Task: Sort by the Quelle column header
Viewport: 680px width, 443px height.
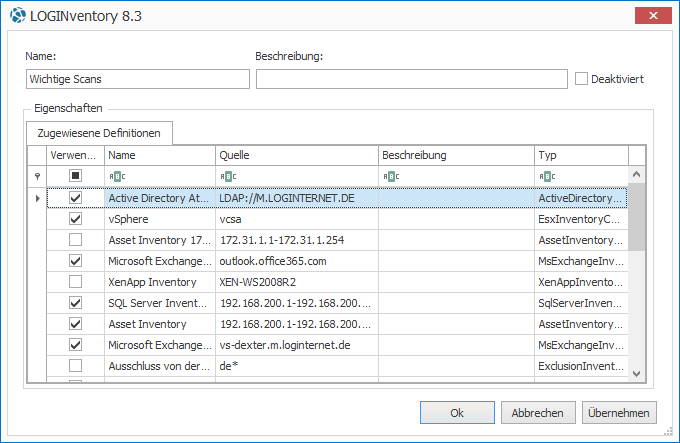Action: [297, 155]
